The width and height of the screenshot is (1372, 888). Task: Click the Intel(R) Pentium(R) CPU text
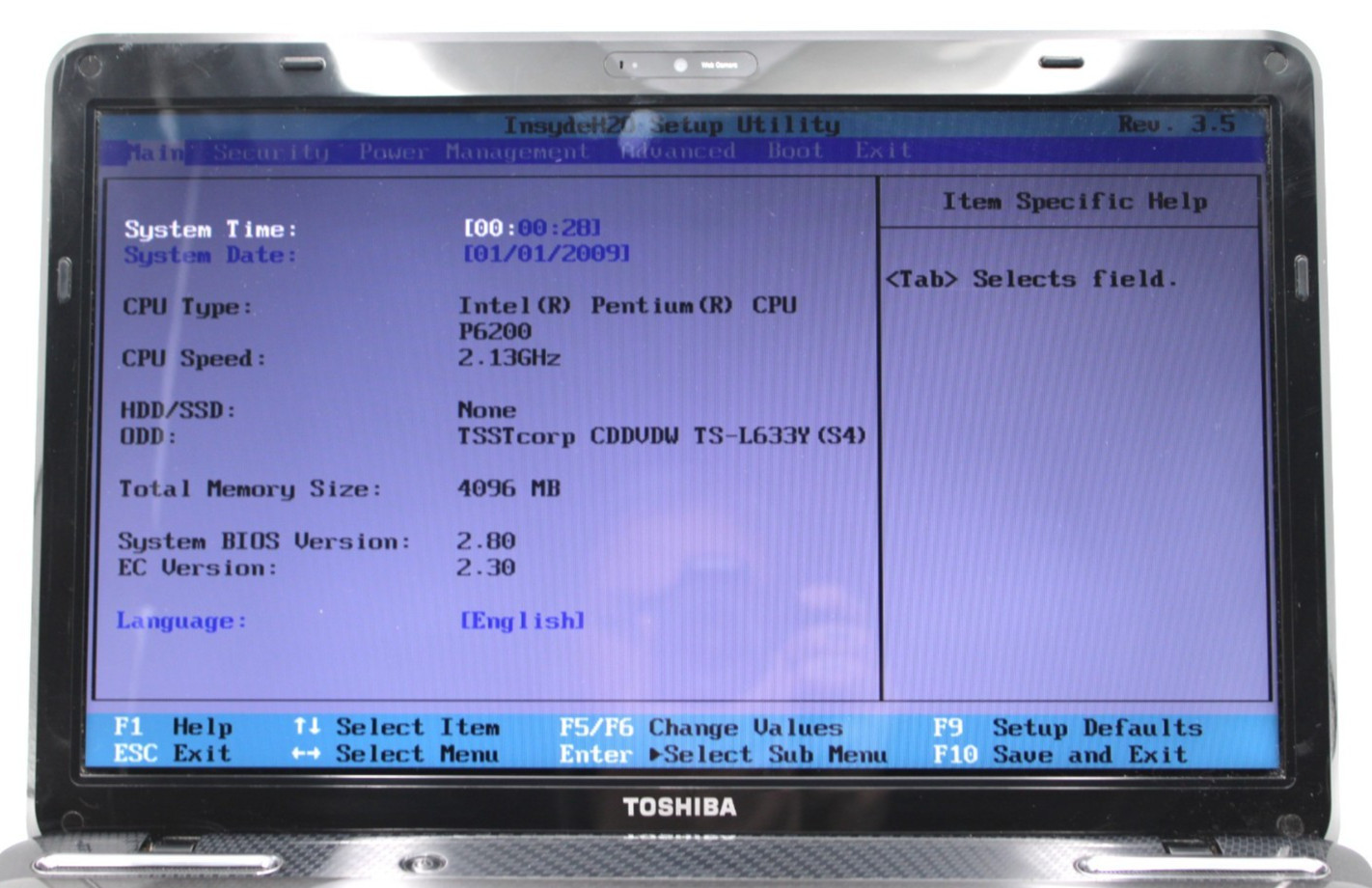point(627,305)
